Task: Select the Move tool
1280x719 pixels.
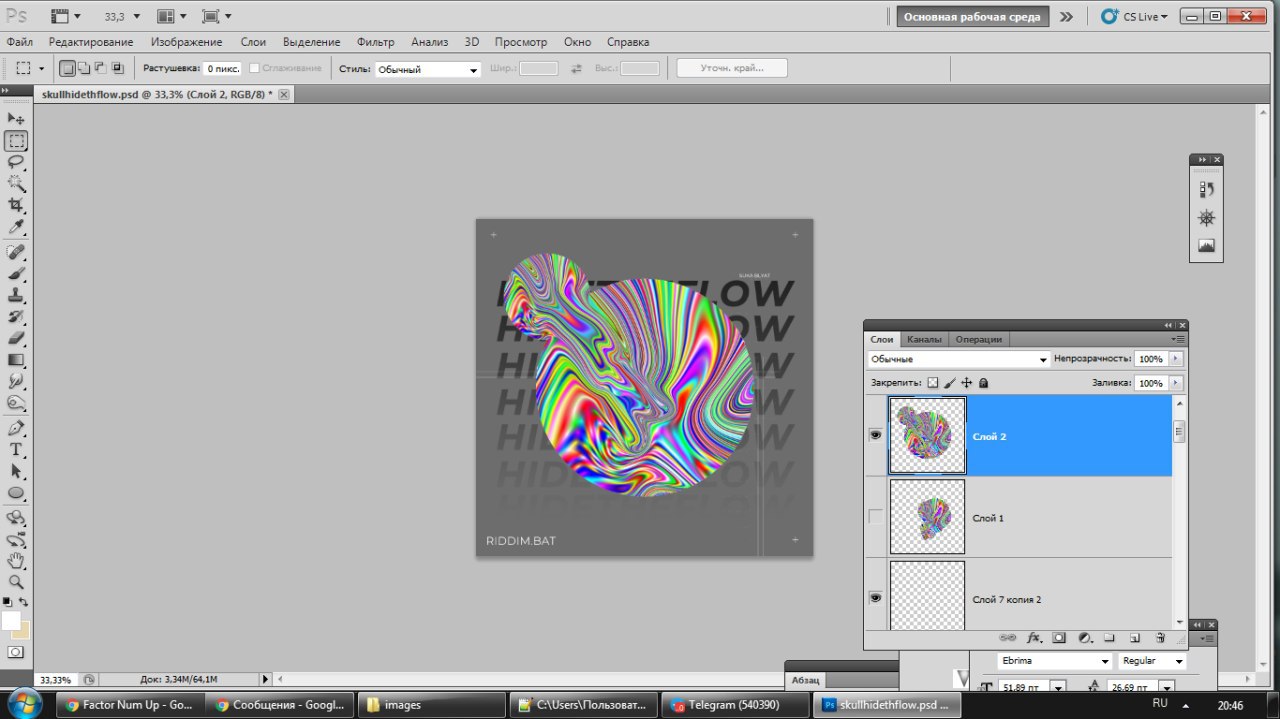Action: 16,119
